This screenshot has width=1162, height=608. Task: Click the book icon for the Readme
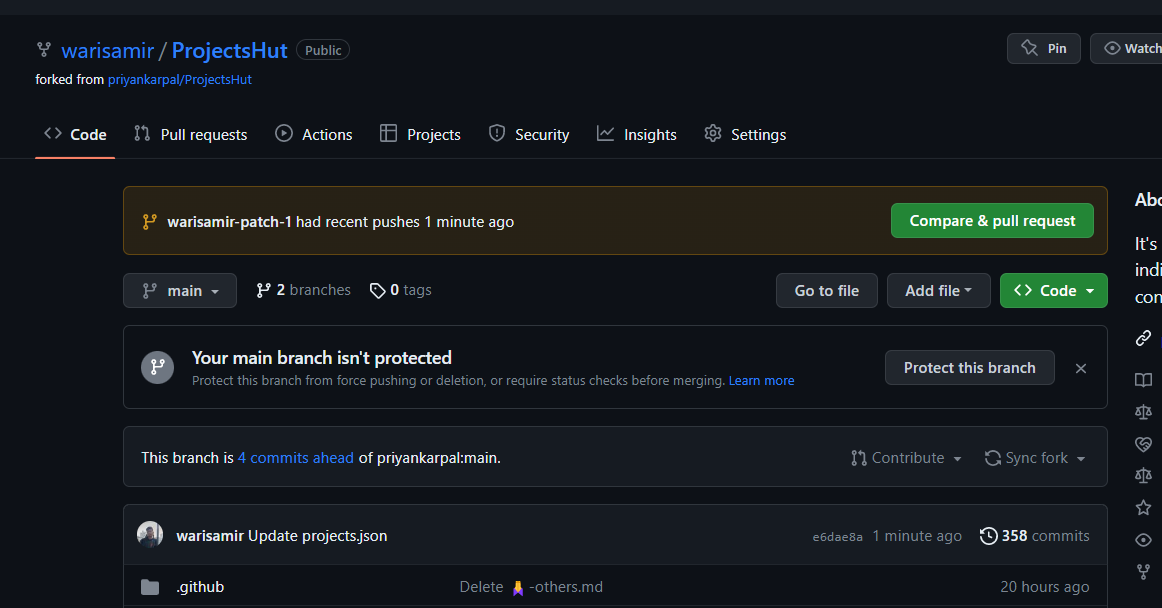click(1143, 380)
